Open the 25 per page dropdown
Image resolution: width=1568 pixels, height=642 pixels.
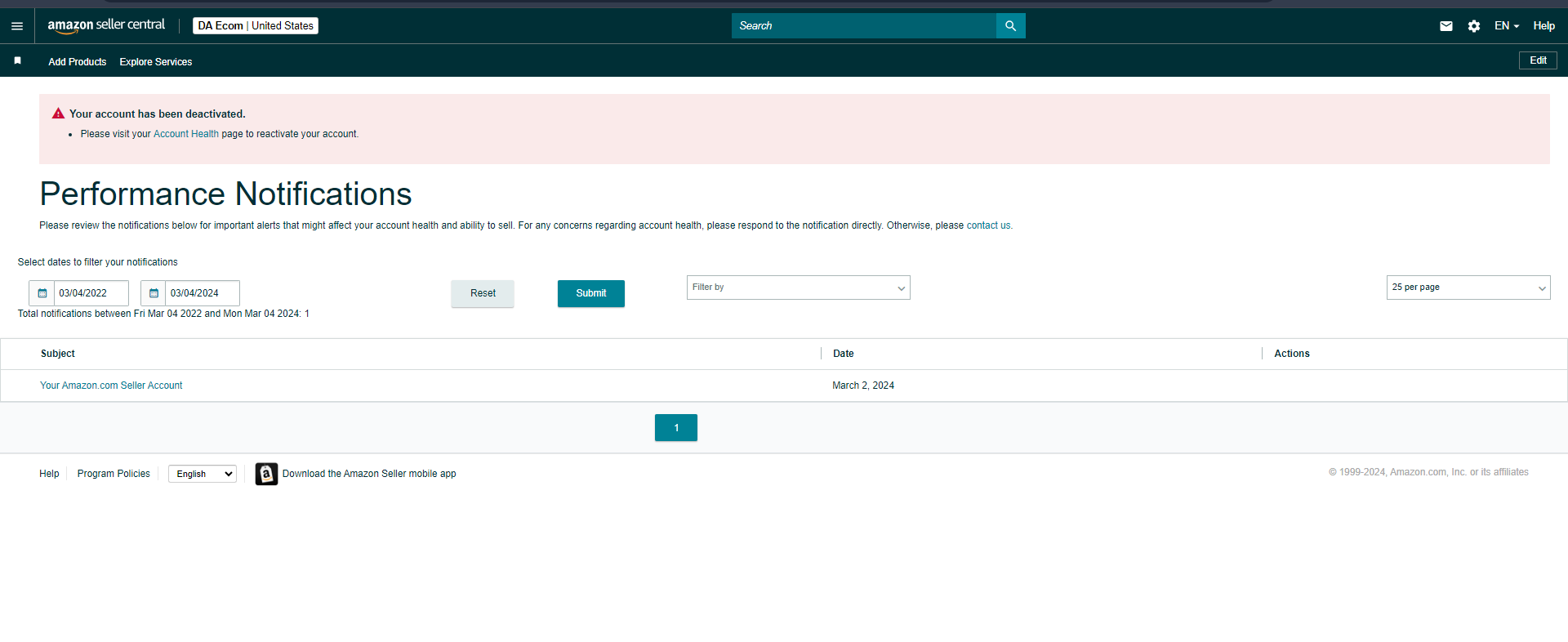click(1468, 288)
